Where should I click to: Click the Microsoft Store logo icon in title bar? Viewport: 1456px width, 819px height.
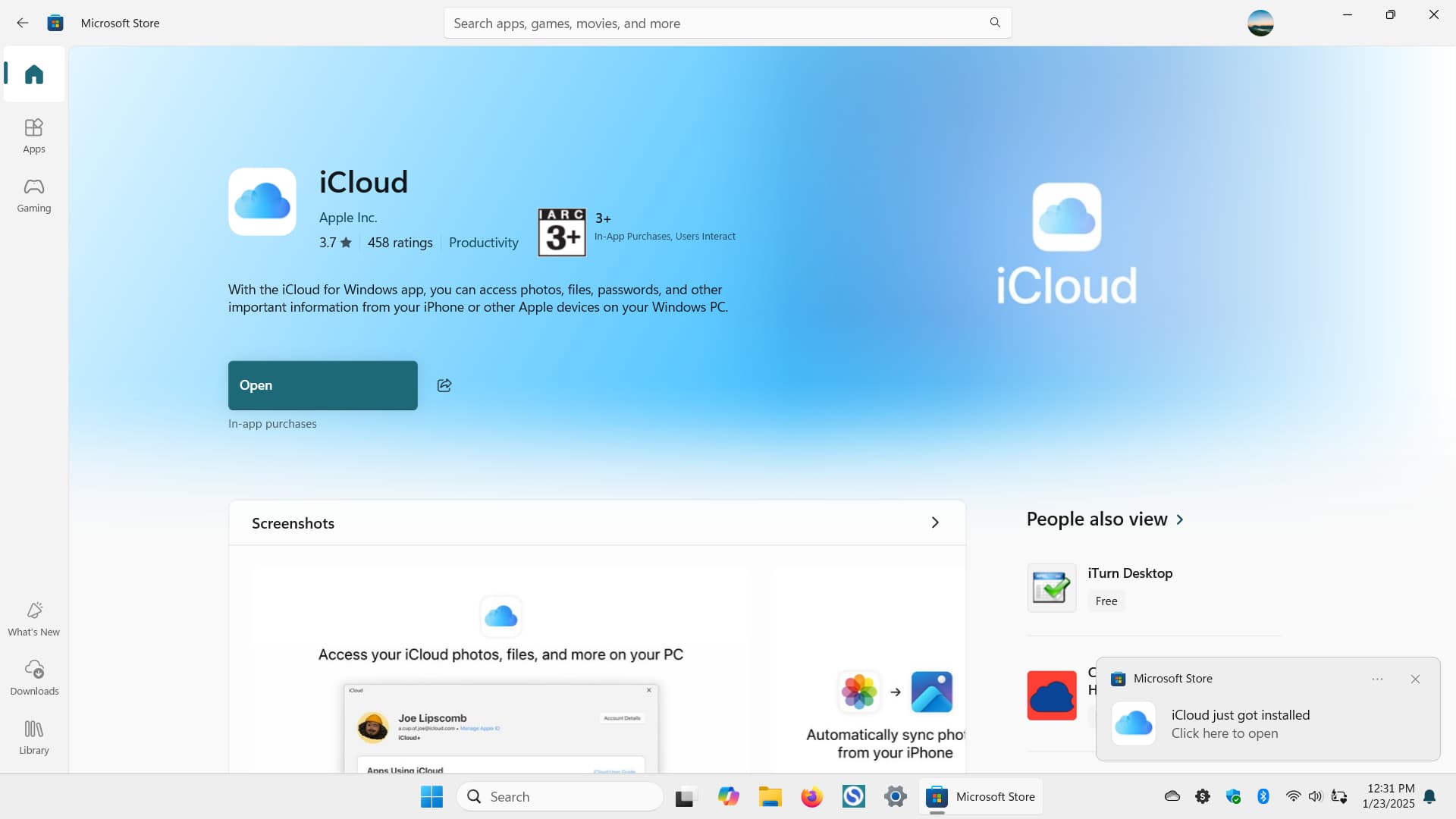pos(55,23)
